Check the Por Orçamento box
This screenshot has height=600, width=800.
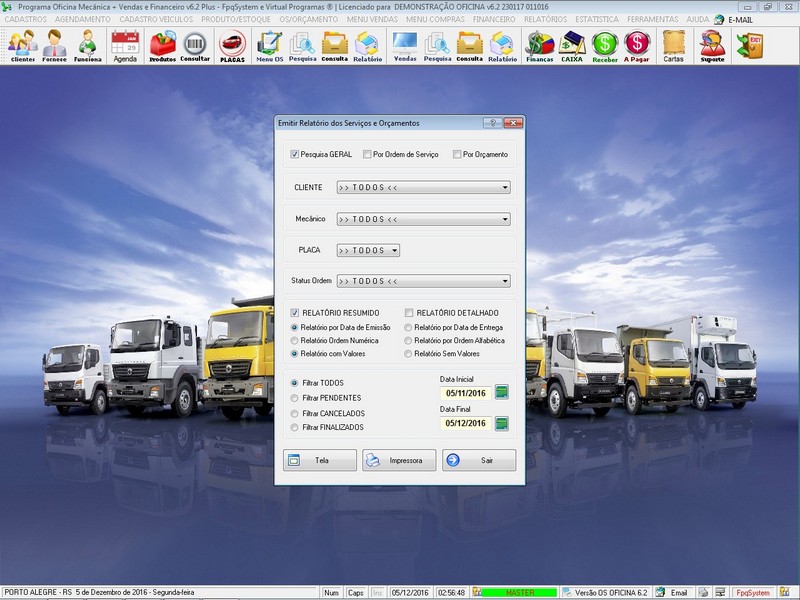(457, 154)
